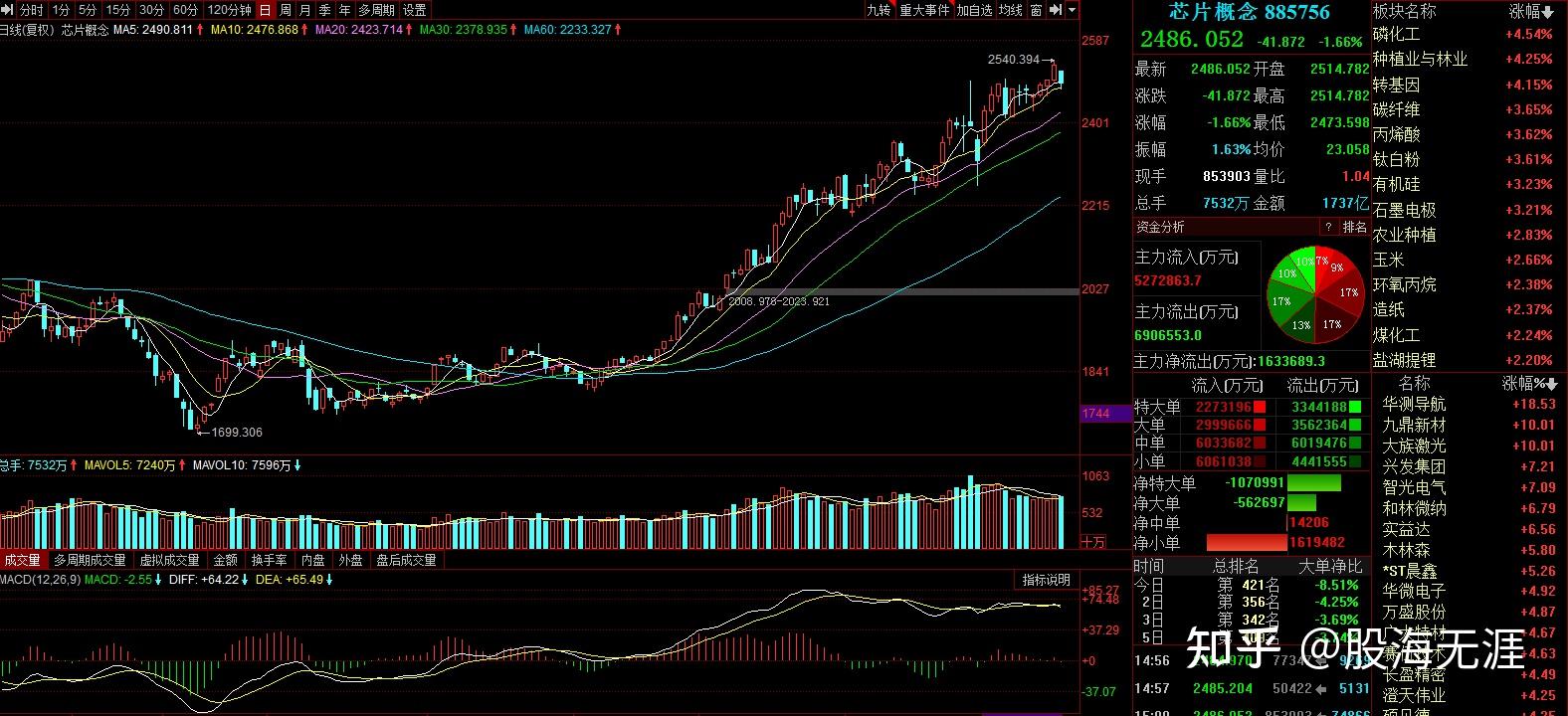Sort sector list by 涨幅 arrow
1568x716 pixels.
click(1548, 11)
